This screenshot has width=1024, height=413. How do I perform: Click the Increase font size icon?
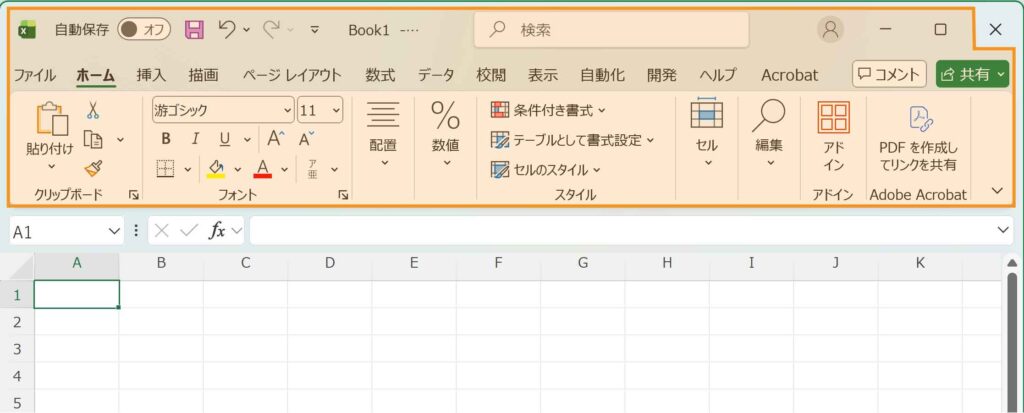tap(276, 139)
